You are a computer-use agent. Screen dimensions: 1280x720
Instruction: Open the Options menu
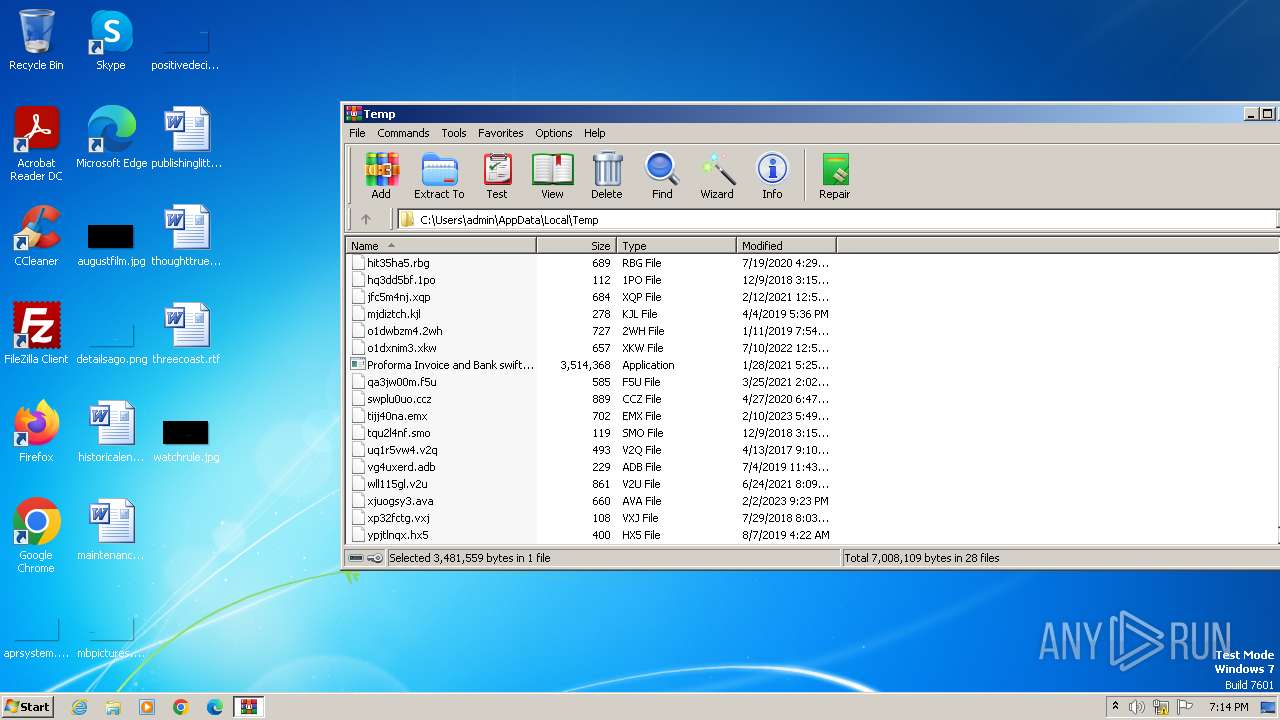coord(553,133)
